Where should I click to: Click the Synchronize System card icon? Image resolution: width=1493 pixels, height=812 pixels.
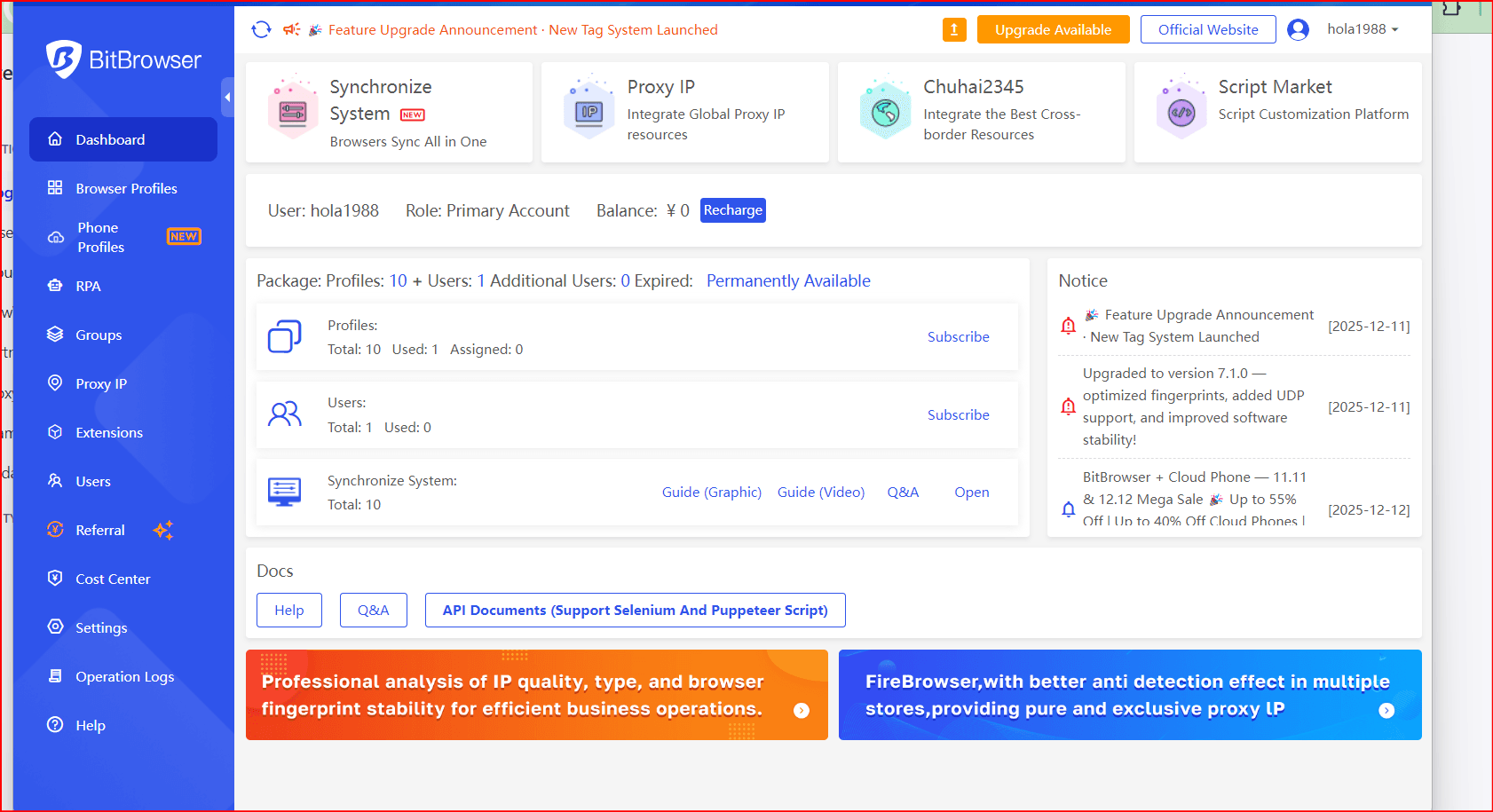(292, 112)
